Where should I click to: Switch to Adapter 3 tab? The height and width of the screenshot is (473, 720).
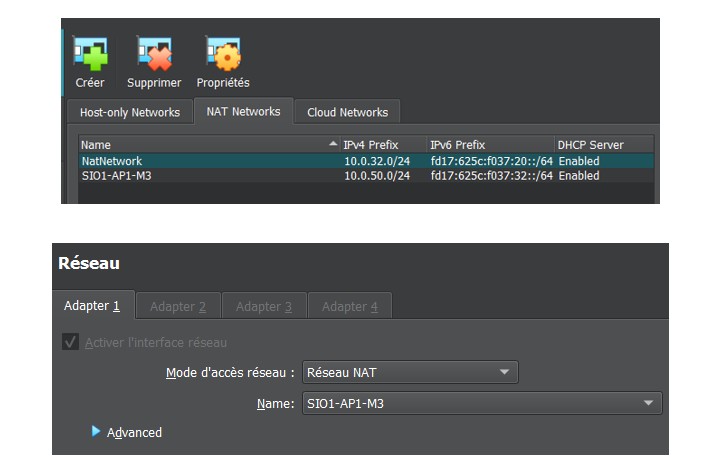coord(264,307)
